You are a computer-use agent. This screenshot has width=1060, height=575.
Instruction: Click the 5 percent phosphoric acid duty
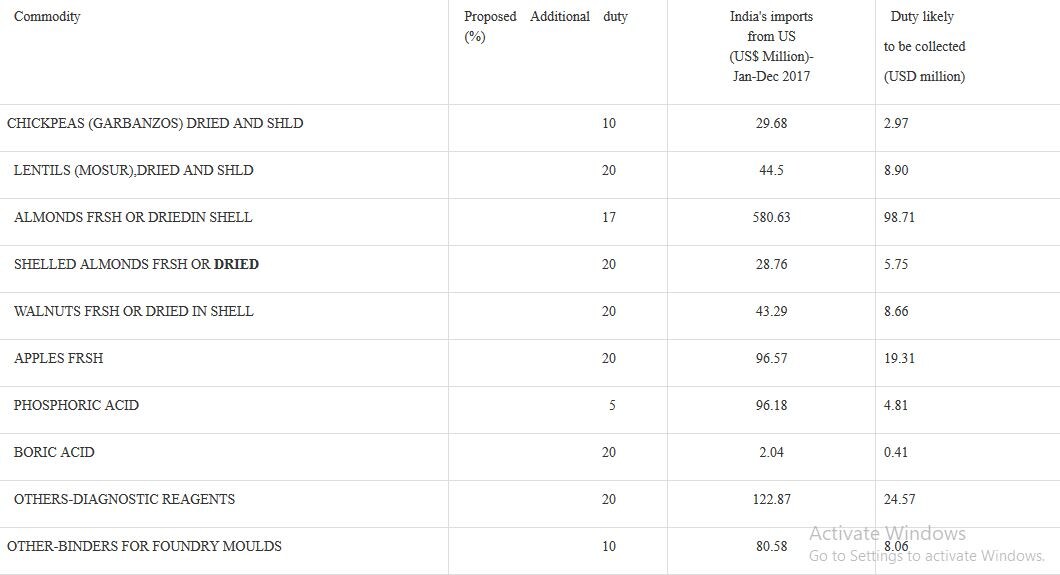pos(612,405)
